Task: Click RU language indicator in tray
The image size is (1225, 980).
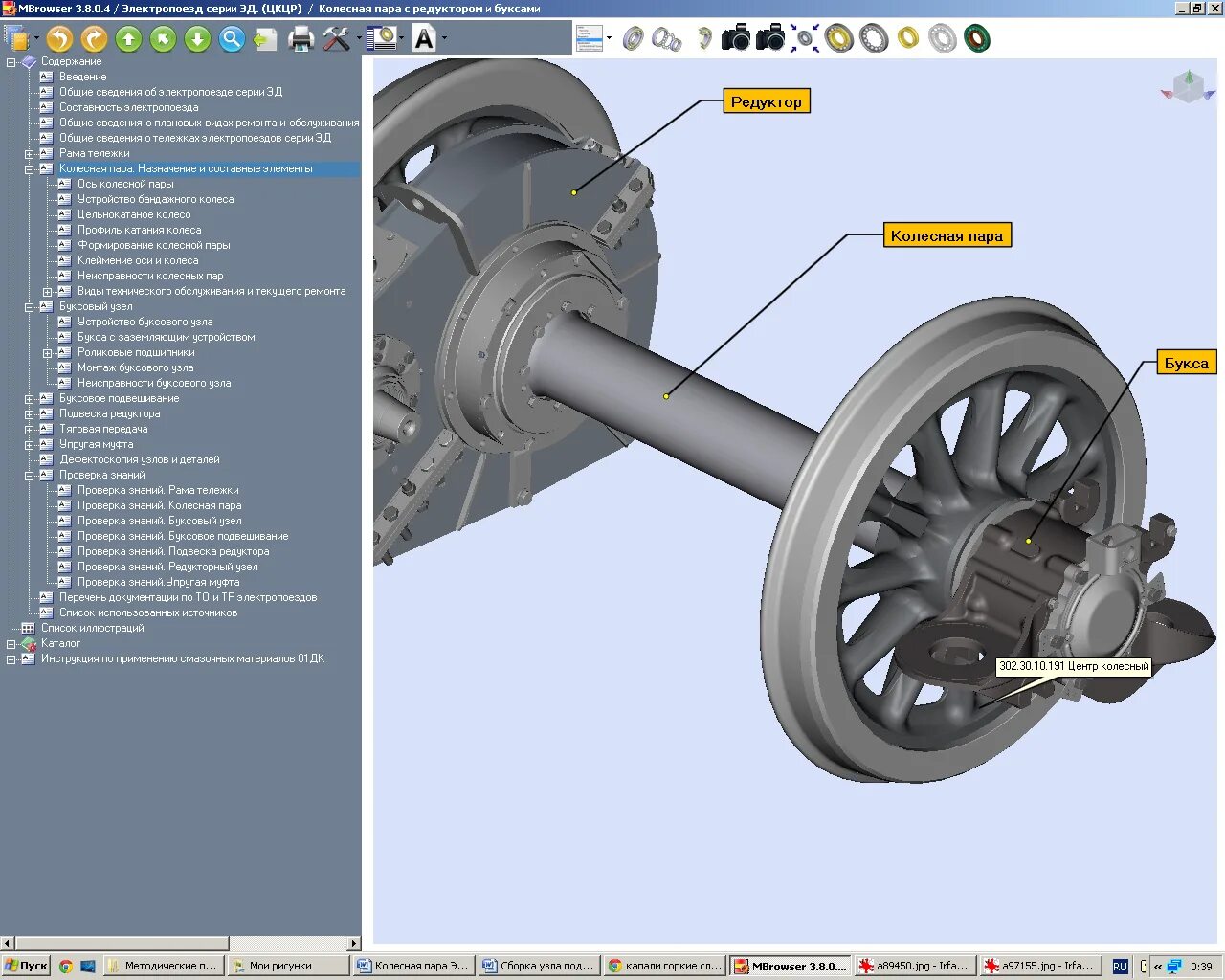Action: (1121, 967)
